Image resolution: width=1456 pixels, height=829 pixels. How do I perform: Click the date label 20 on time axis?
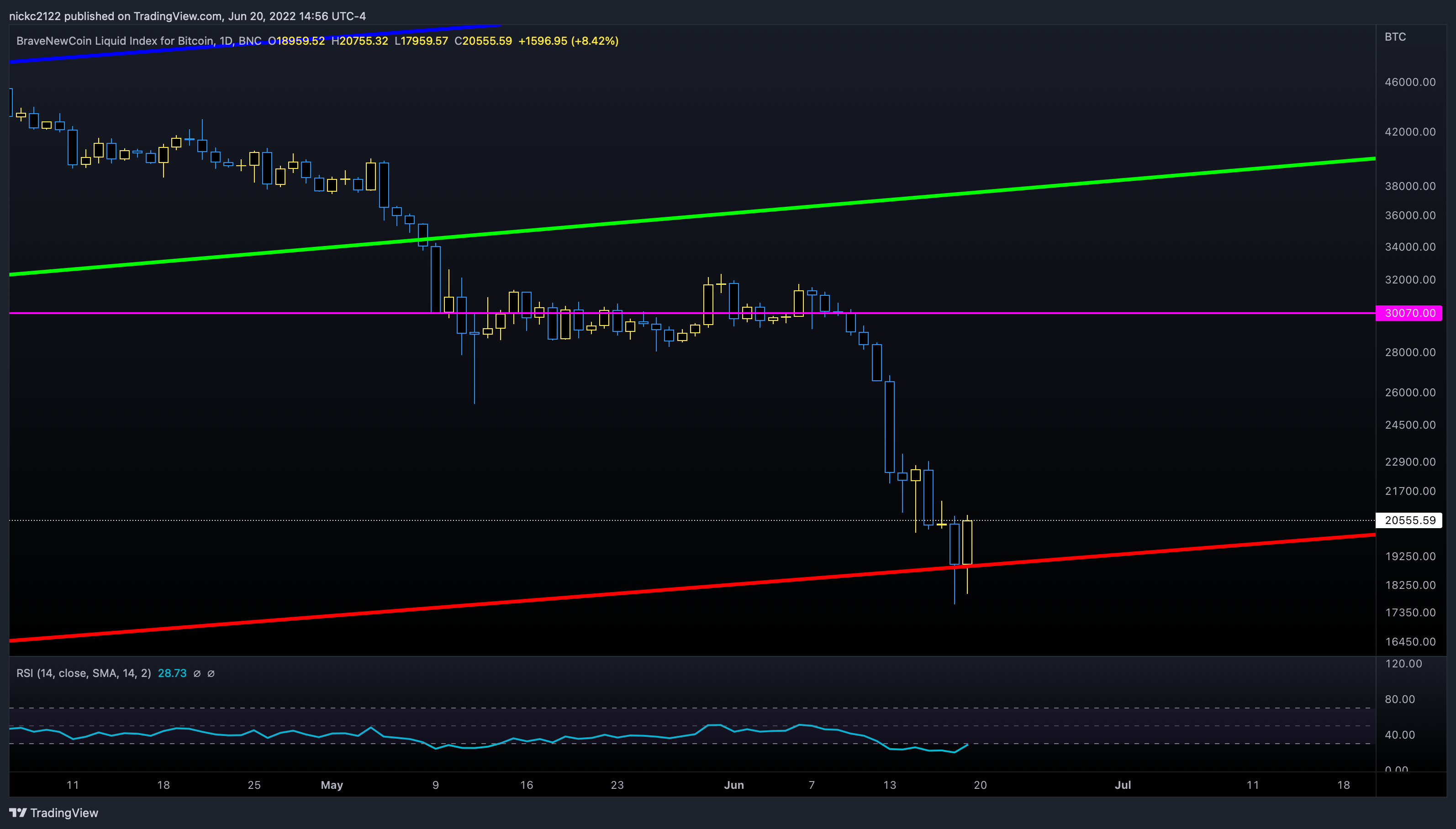click(x=981, y=785)
